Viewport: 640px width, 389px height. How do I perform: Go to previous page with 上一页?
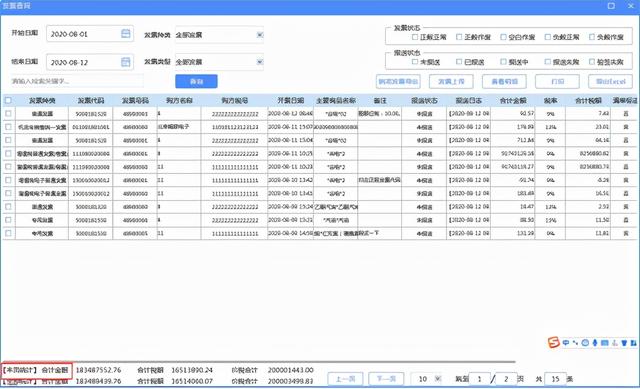pyautogui.click(x=345, y=379)
